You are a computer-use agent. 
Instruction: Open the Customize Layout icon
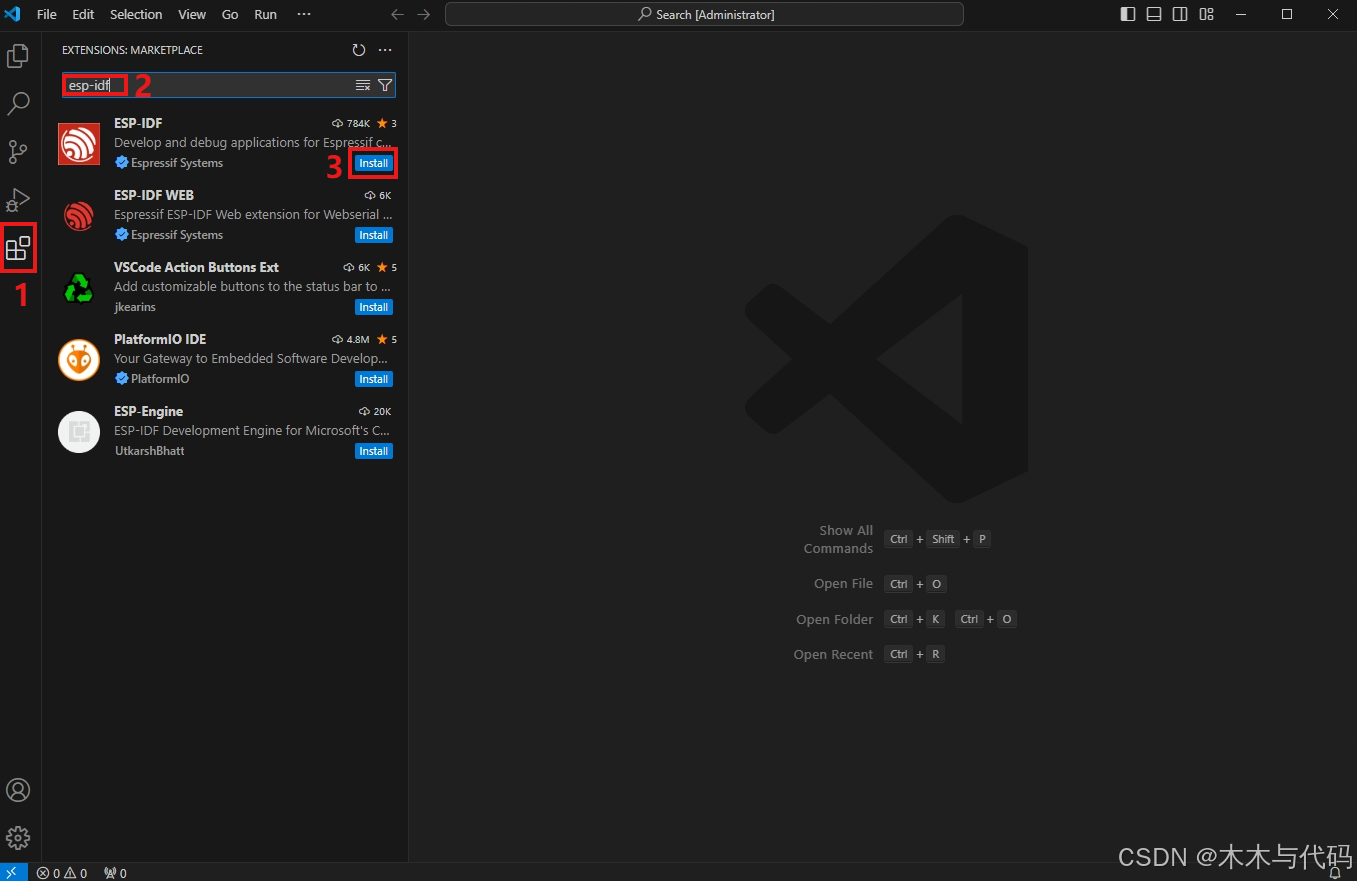[x=1207, y=14]
